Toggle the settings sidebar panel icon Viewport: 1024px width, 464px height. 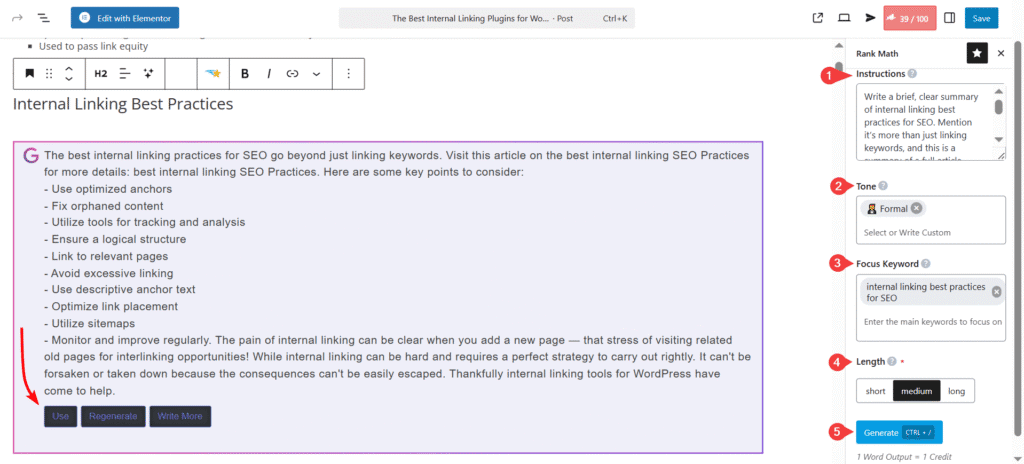point(949,18)
